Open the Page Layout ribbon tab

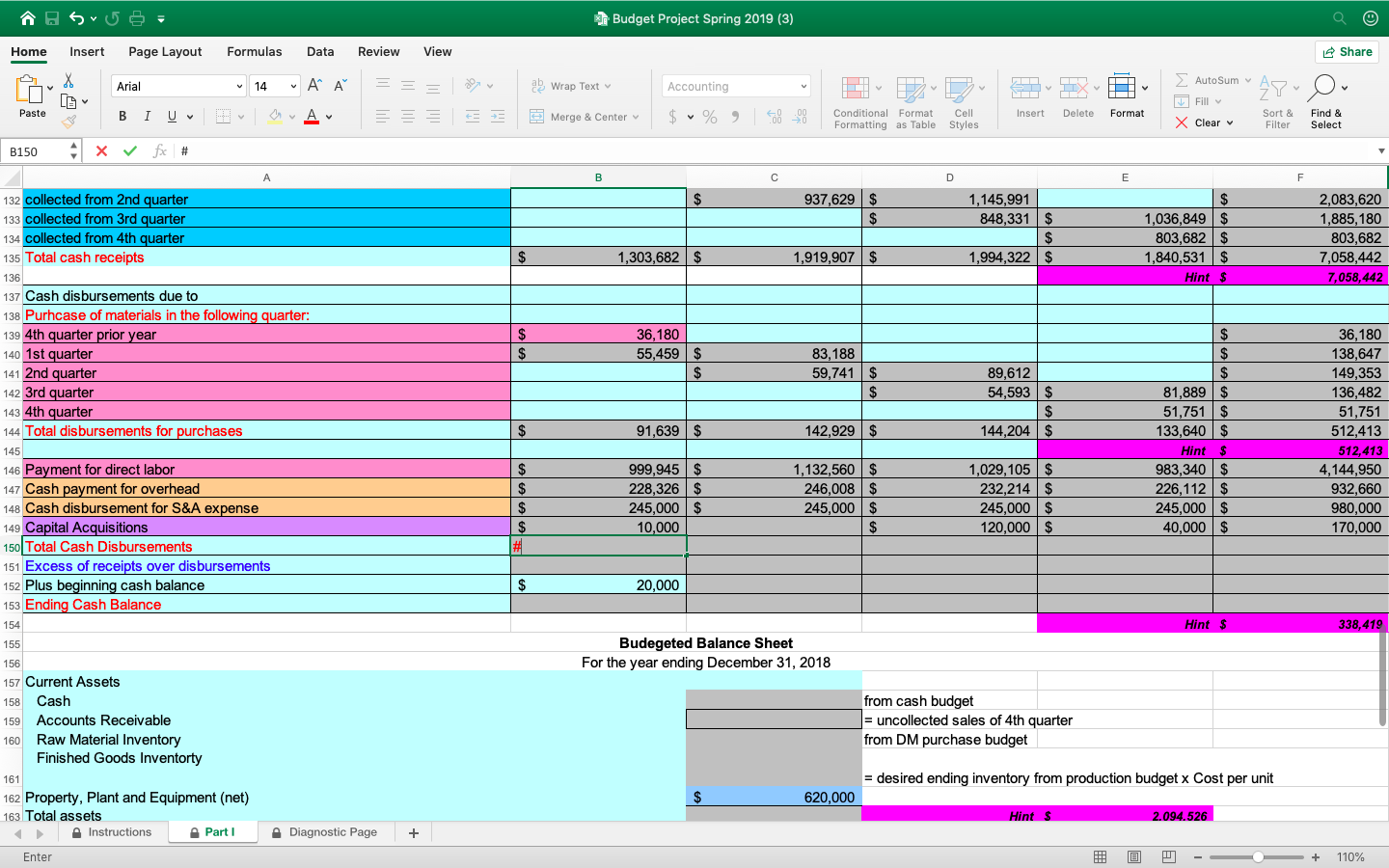pos(165,52)
